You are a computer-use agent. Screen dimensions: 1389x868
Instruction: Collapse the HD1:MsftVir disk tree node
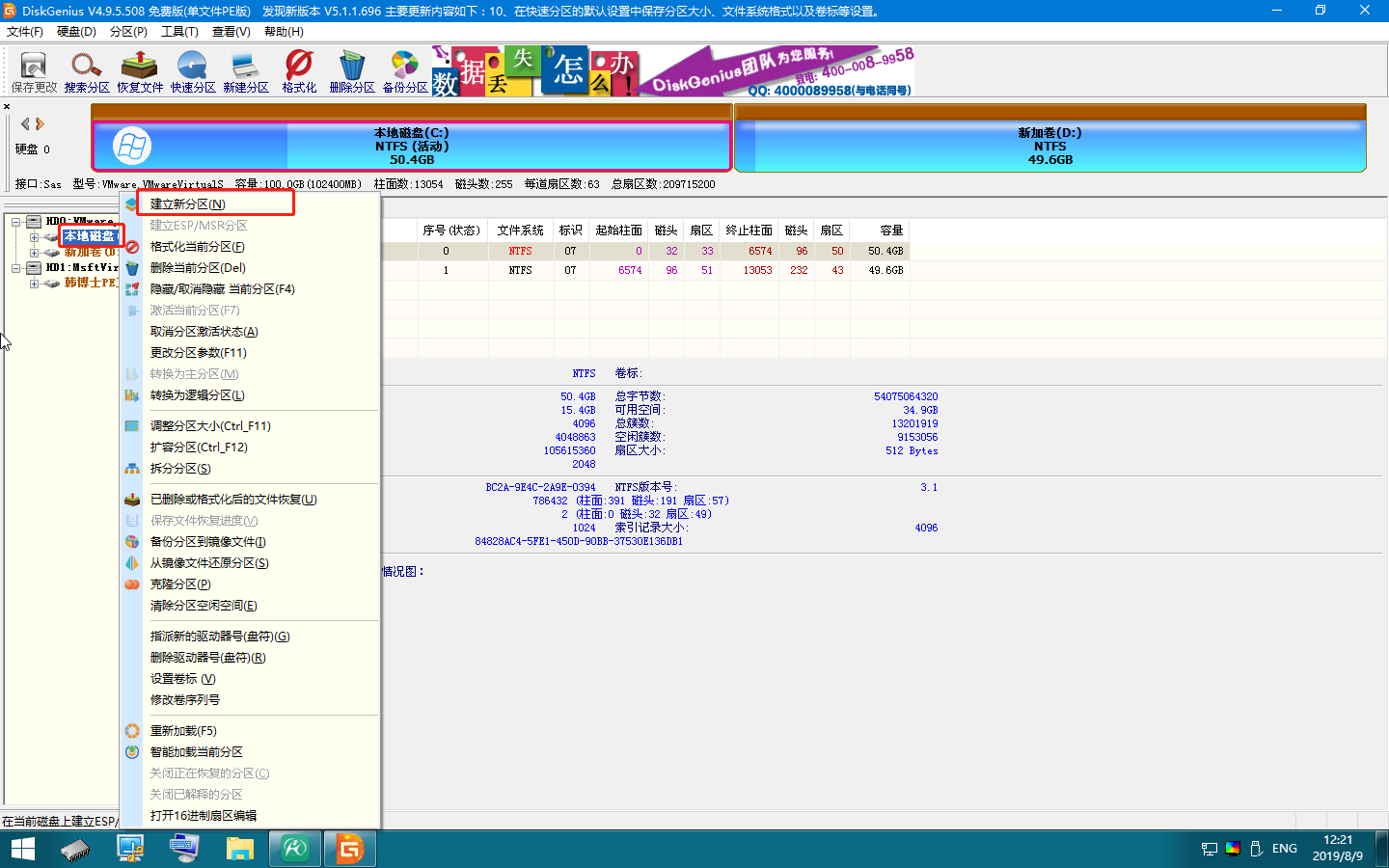click(x=16, y=268)
